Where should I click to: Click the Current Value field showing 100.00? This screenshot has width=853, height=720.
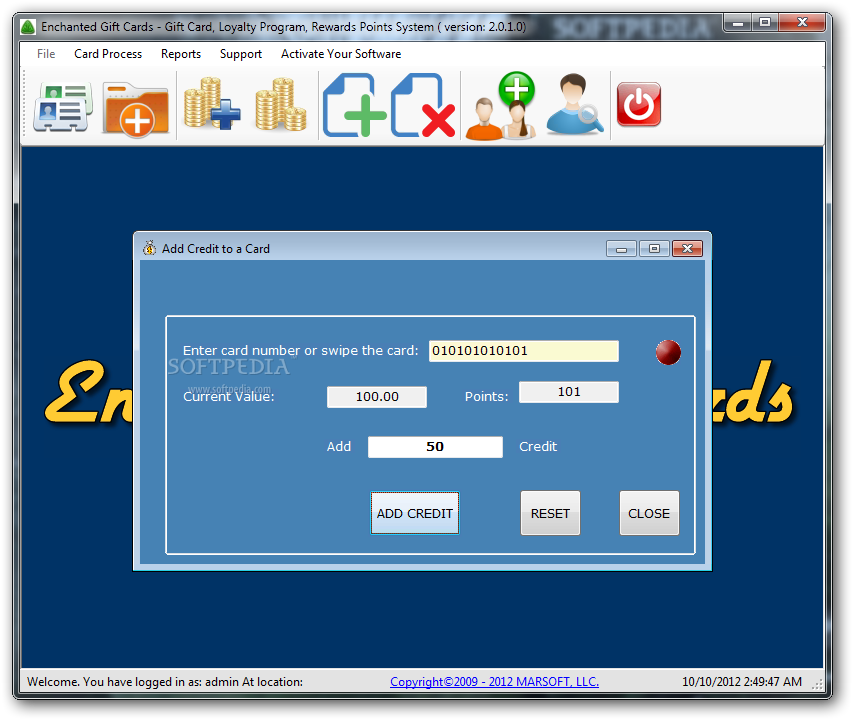(377, 397)
